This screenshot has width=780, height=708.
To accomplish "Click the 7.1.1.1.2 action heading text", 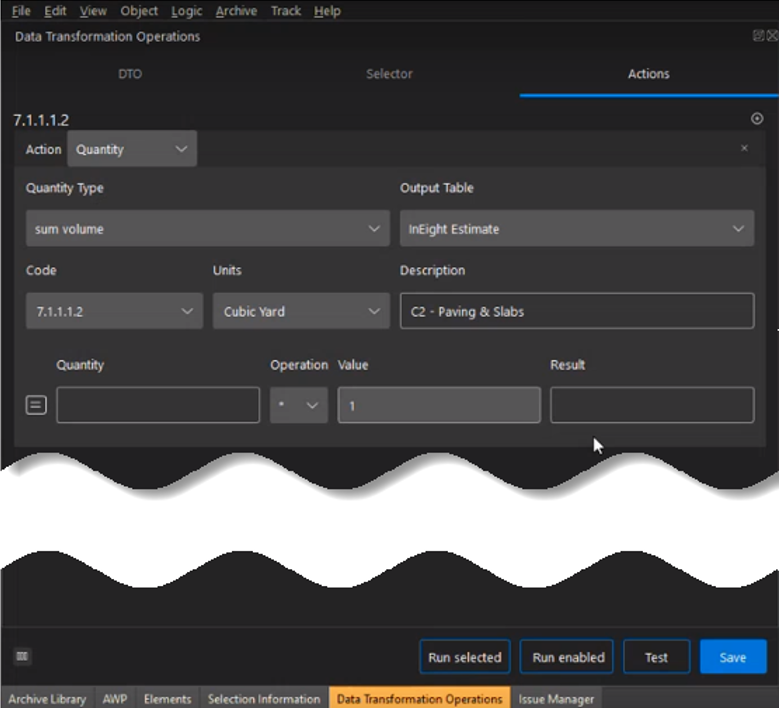I will pyautogui.click(x=41, y=120).
